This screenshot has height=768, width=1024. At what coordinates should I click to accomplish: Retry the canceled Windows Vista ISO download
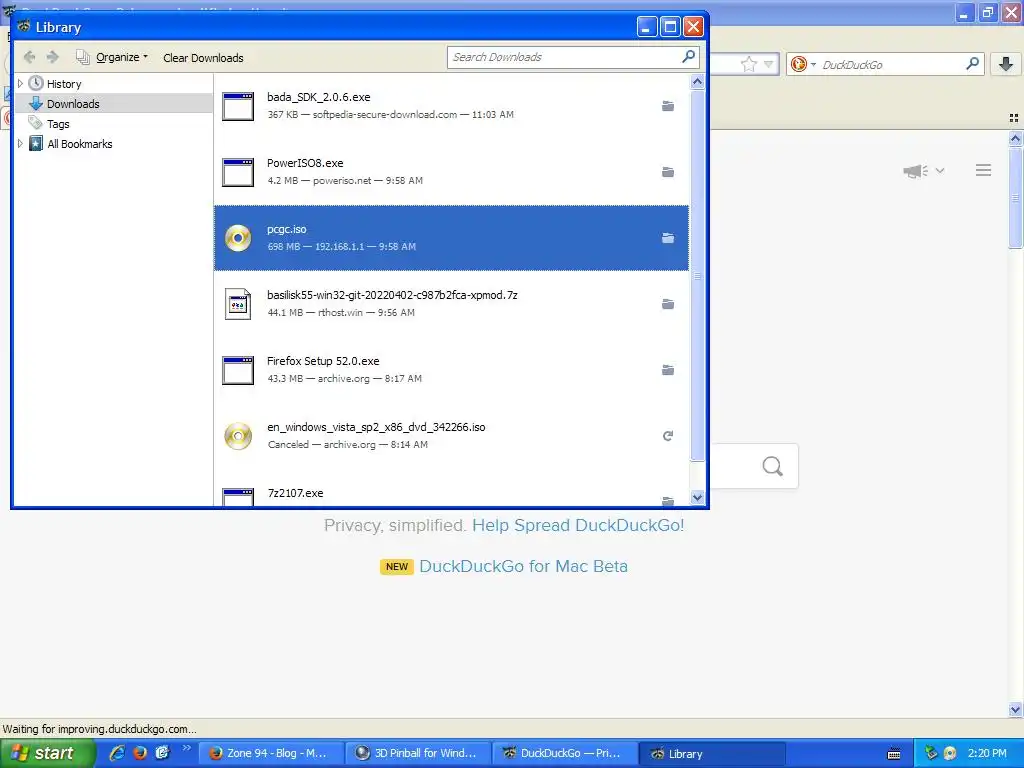tap(667, 436)
